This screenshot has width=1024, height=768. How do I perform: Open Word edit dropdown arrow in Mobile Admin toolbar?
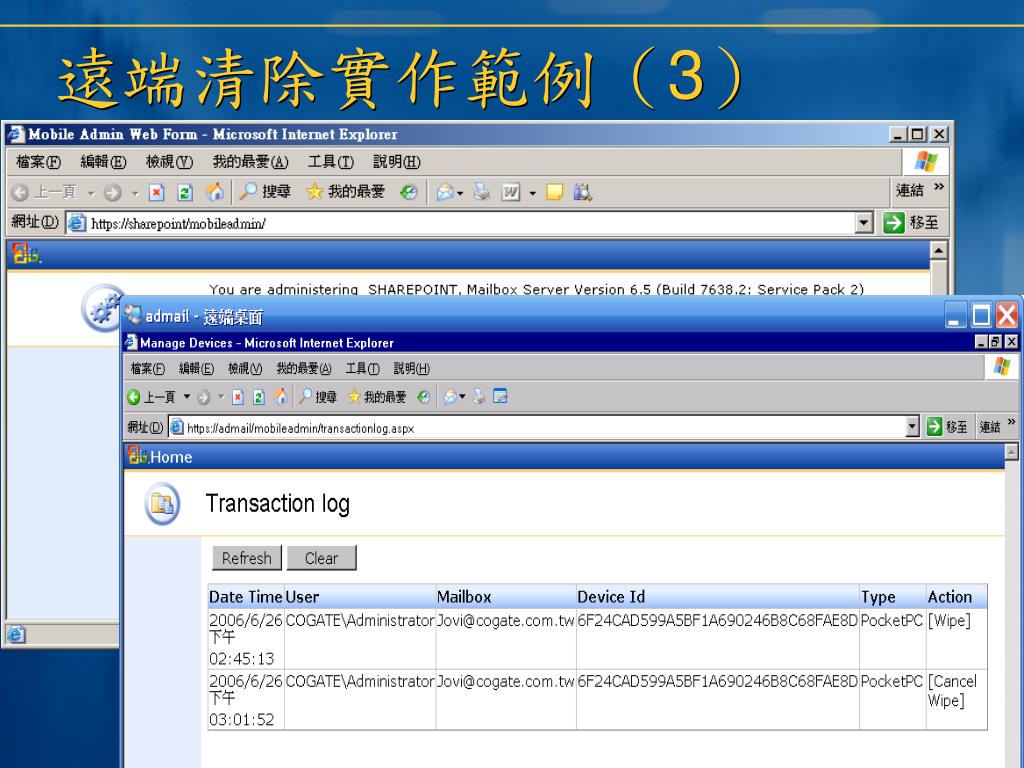(532, 193)
